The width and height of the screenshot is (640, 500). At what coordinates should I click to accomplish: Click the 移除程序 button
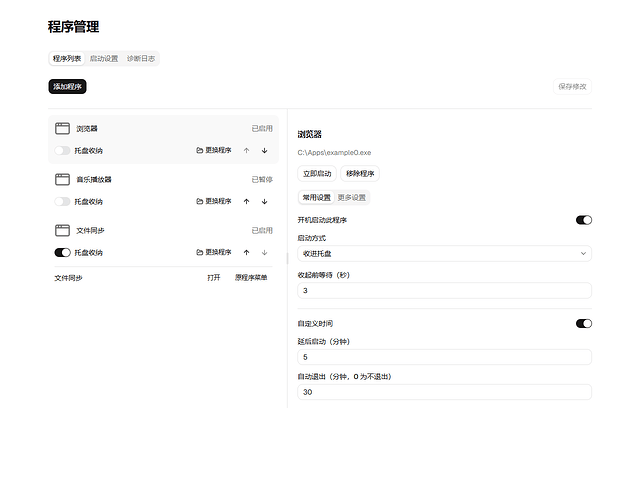click(x=360, y=173)
